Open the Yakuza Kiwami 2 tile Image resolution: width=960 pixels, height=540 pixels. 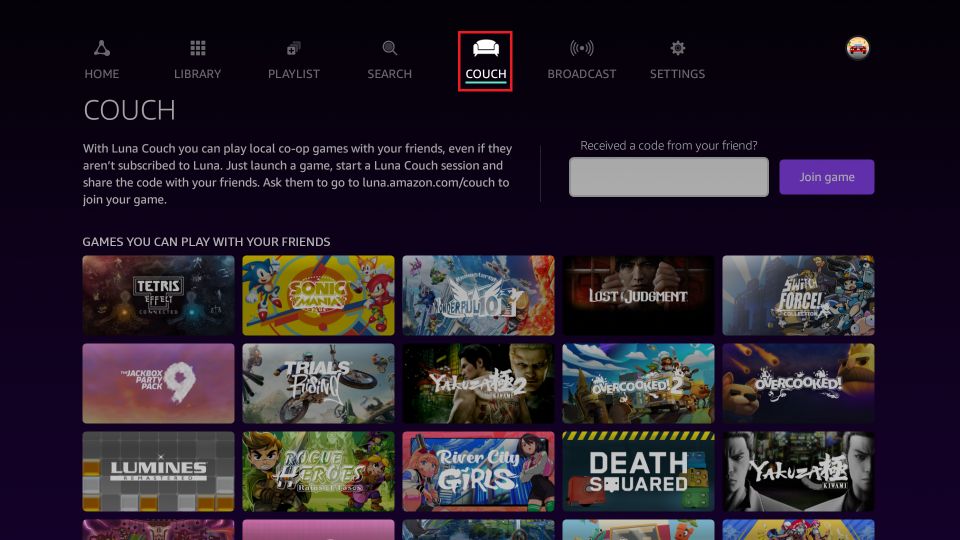coord(478,383)
